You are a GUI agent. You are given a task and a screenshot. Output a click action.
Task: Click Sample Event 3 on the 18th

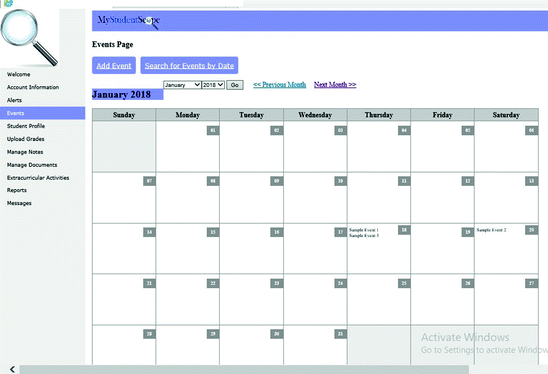pos(364,236)
